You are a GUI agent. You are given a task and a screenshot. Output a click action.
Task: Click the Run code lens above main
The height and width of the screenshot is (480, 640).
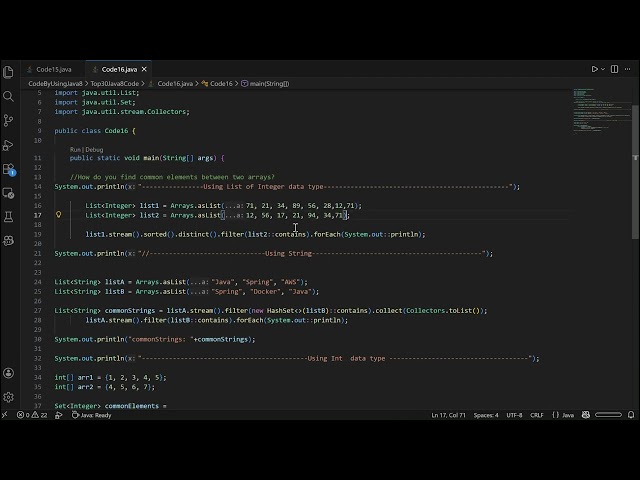tap(76, 149)
